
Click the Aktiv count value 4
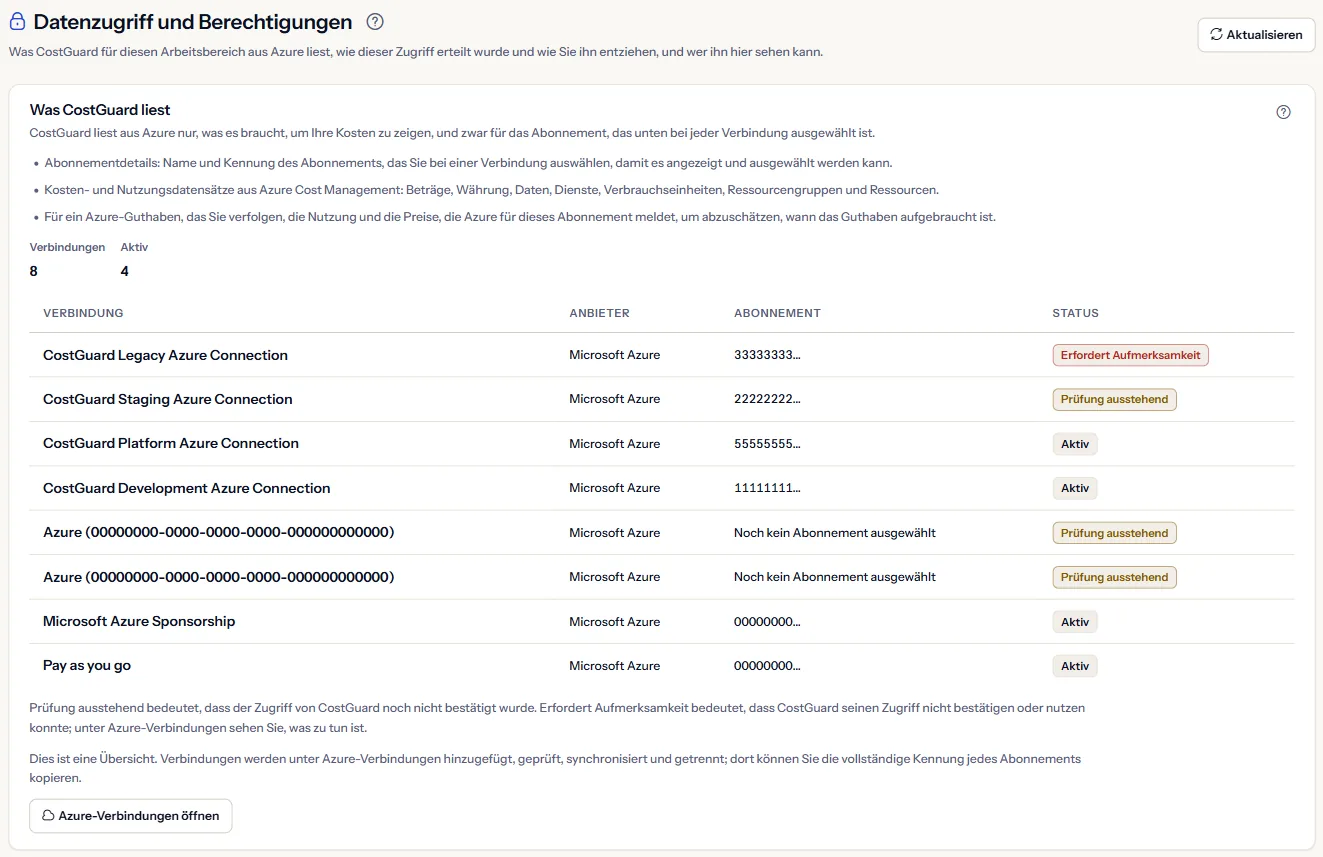tap(125, 271)
